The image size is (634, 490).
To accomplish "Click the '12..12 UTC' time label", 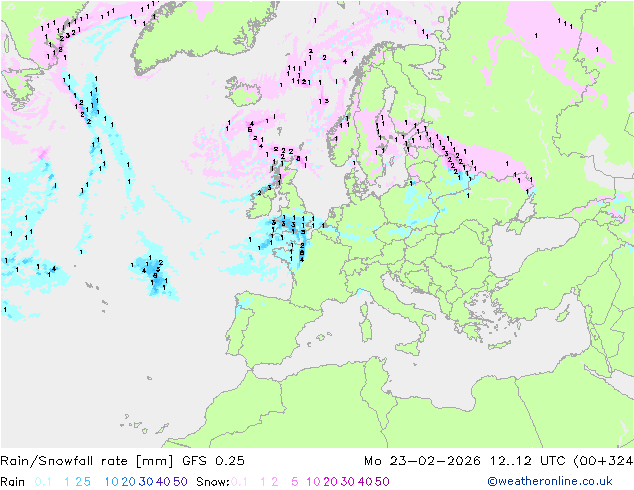I will tap(528, 460).
